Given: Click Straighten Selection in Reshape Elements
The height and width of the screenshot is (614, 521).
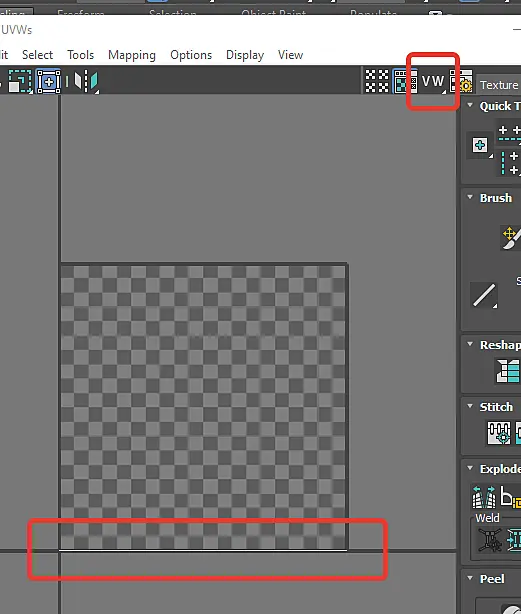Looking at the screenshot, I should click(x=508, y=370).
